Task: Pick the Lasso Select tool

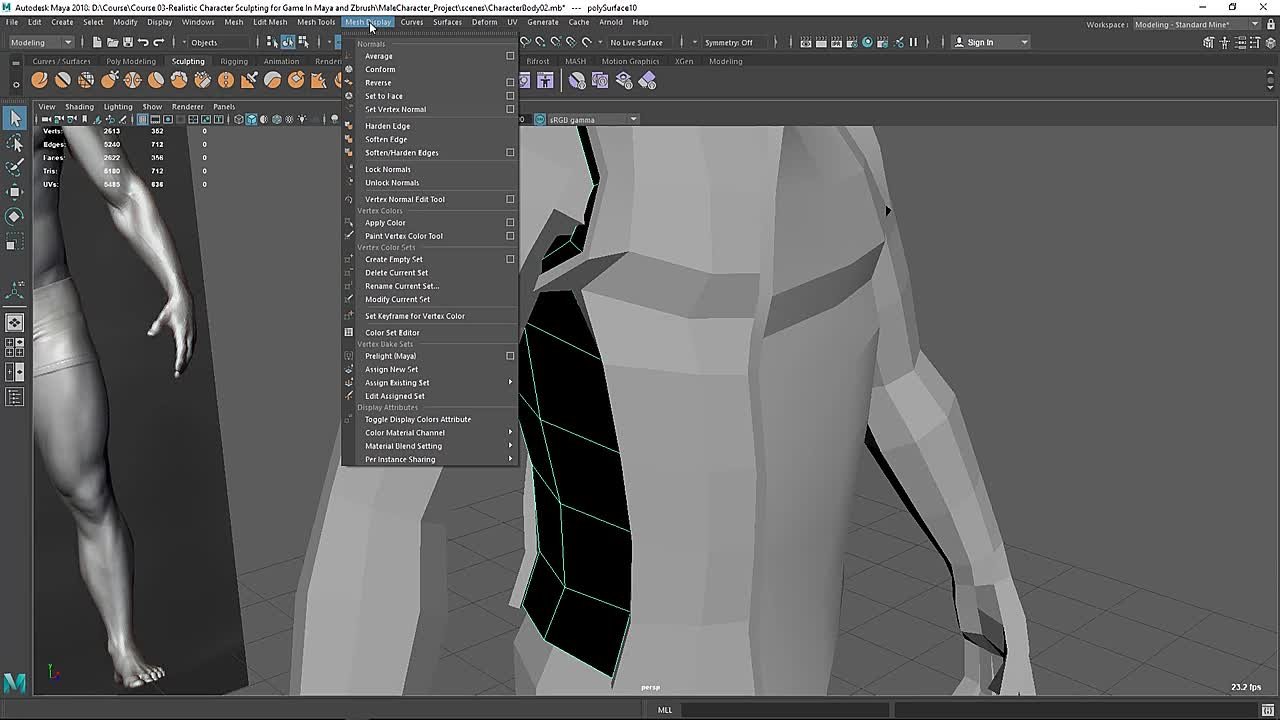Action: click(x=15, y=144)
